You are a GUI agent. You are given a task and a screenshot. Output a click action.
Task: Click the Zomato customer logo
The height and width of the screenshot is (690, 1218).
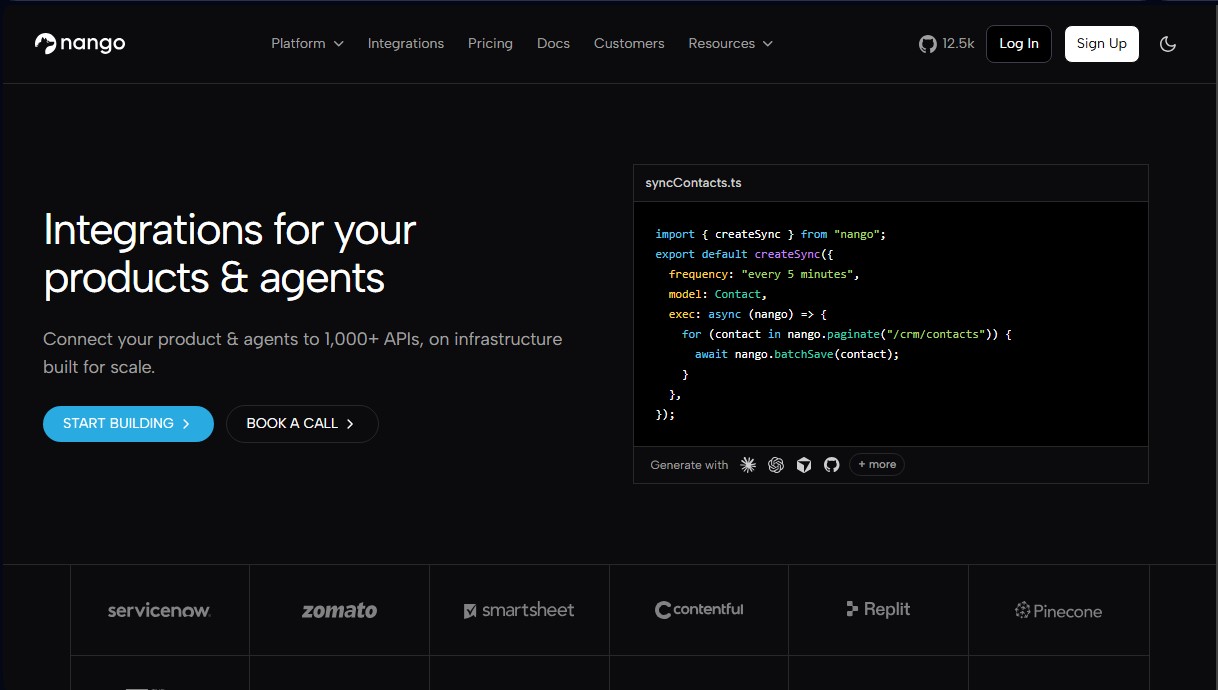339,610
